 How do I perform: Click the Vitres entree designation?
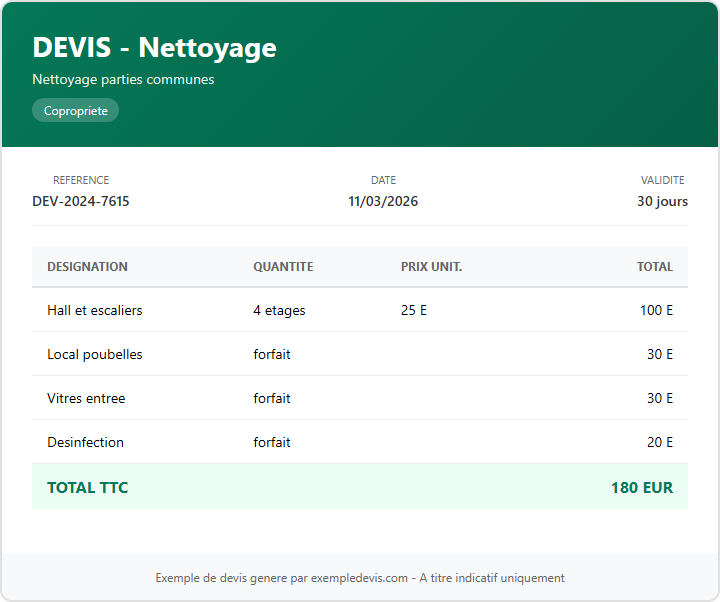pos(86,398)
